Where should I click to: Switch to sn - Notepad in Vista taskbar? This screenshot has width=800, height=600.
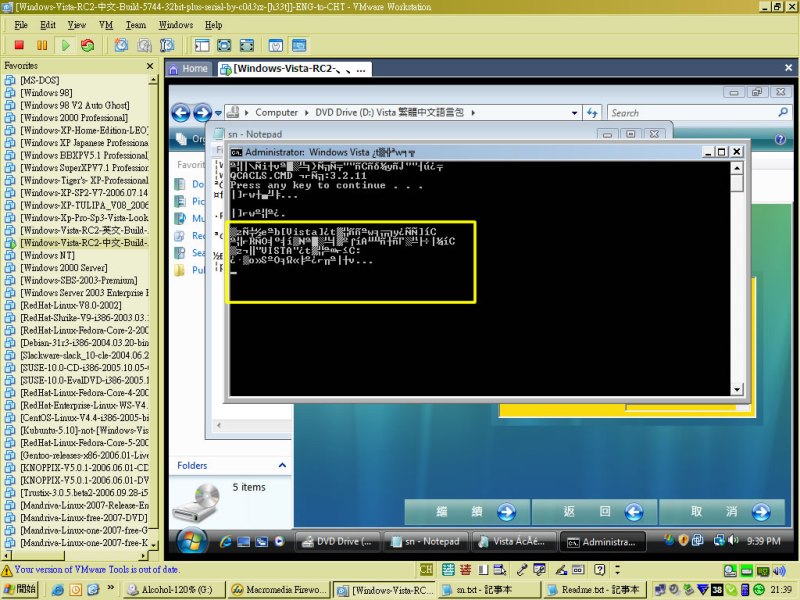tap(426, 542)
